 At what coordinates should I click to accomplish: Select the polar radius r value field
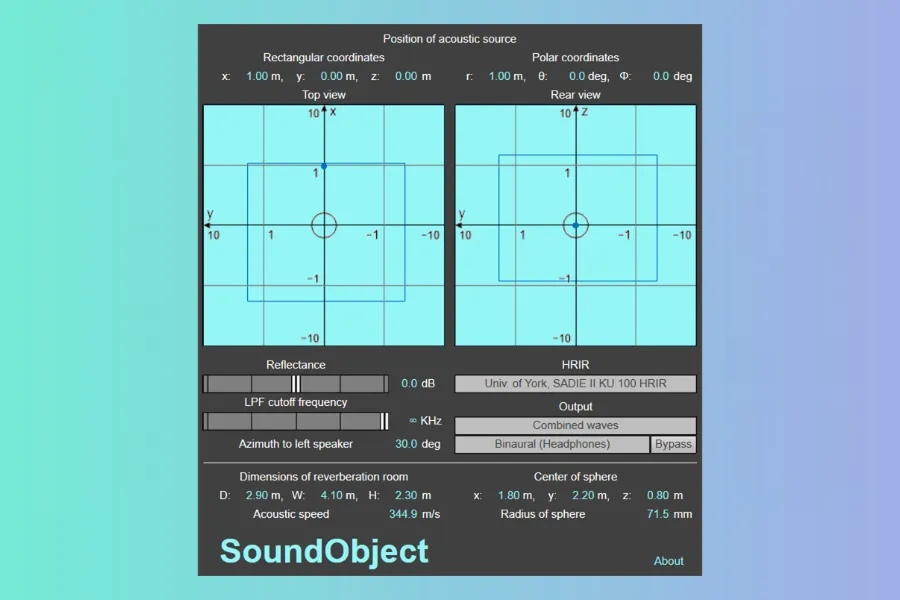pyautogui.click(x=498, y=76)
